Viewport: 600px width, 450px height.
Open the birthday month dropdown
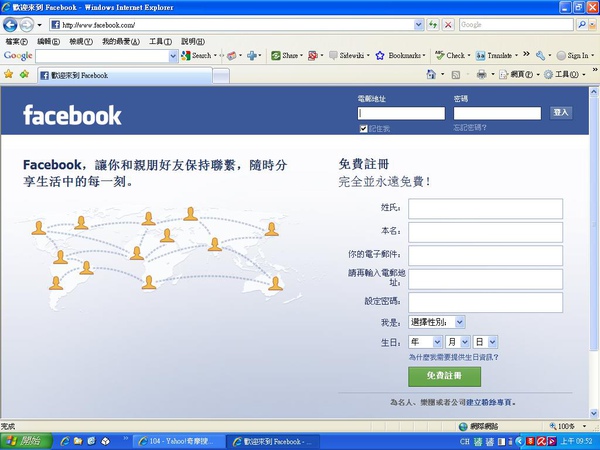(x=457, y=342)
